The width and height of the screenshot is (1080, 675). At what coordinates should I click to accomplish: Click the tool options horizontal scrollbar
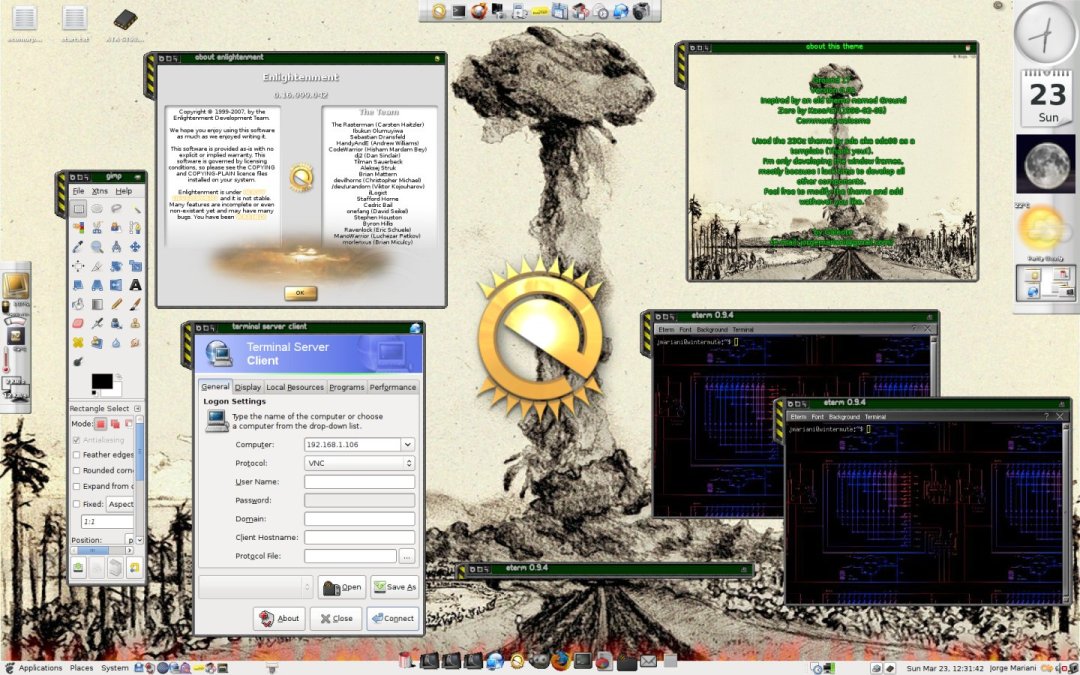pos(102,550)
